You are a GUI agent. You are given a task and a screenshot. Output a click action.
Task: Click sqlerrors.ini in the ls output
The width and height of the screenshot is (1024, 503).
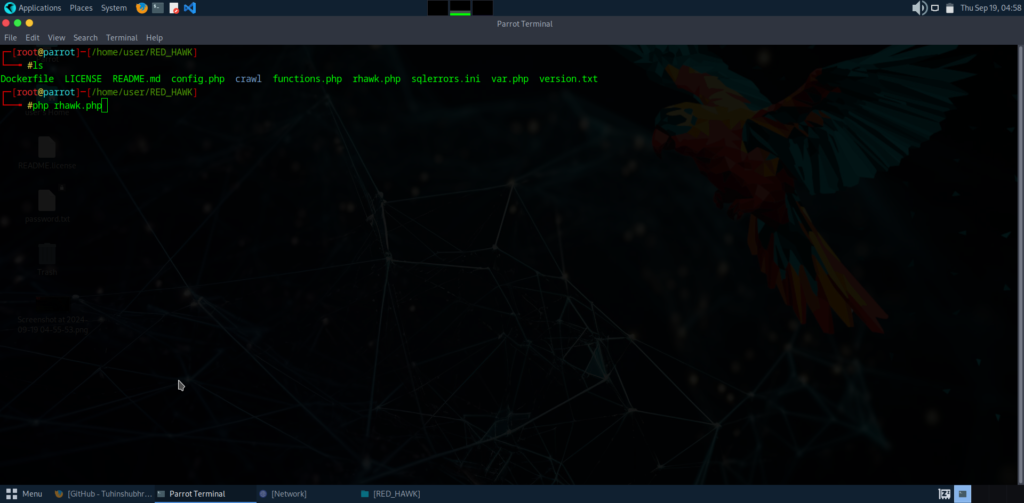(x=446, y=79)
